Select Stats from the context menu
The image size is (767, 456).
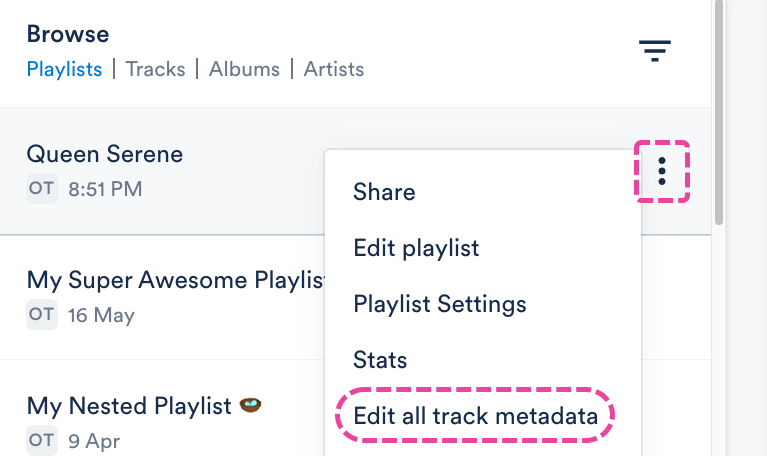(380, 359)
